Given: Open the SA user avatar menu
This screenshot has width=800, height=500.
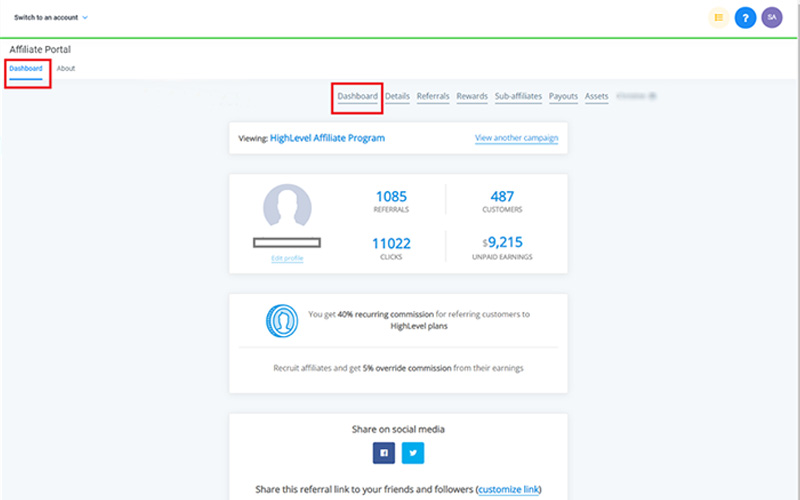Looking at the screenshot, I should click(771, 18).
